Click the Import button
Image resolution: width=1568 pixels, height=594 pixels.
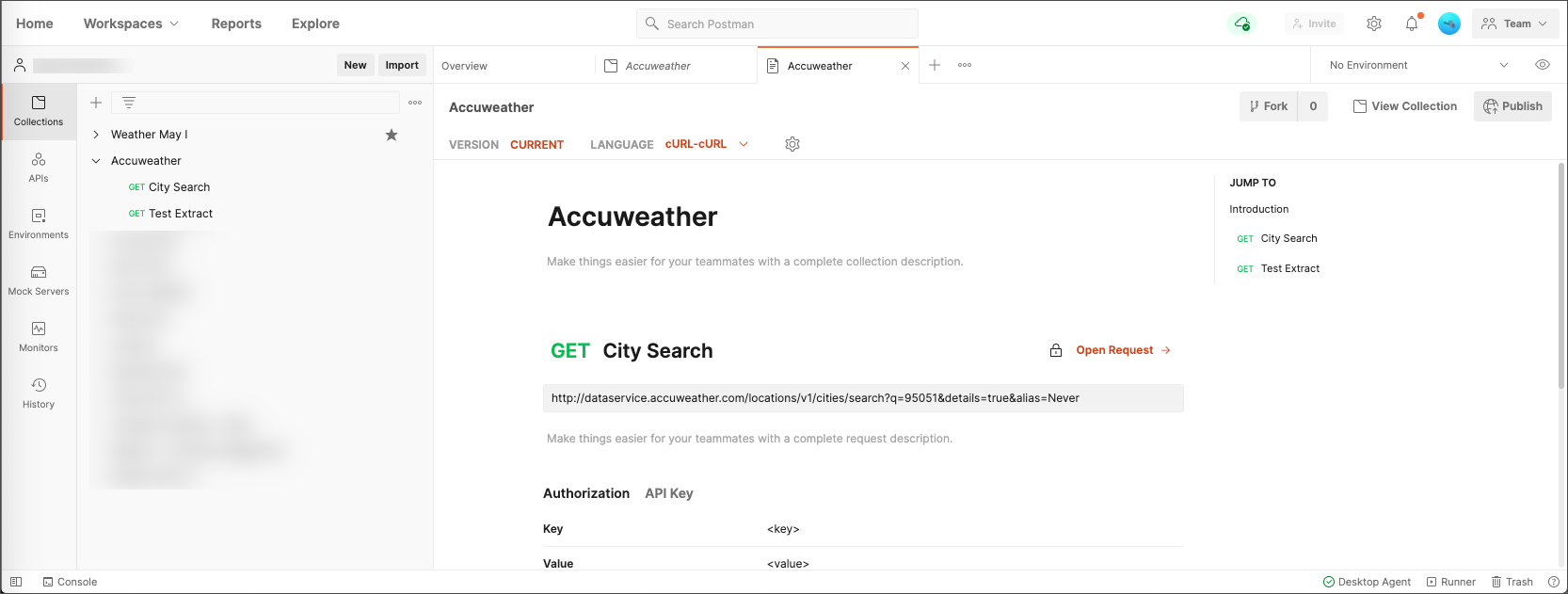[402, 65]
